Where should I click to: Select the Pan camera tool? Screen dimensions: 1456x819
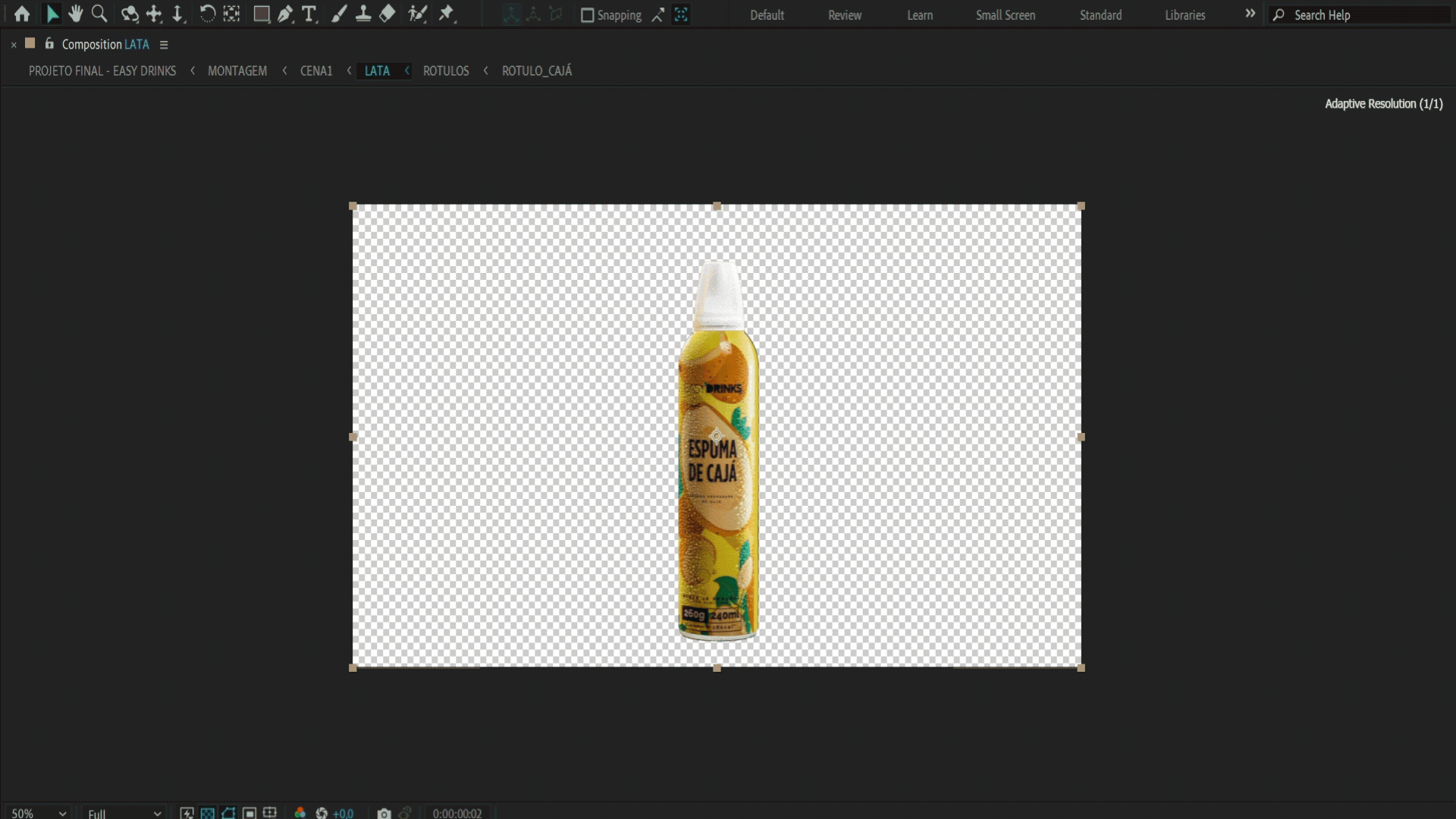tap(154, 14)
